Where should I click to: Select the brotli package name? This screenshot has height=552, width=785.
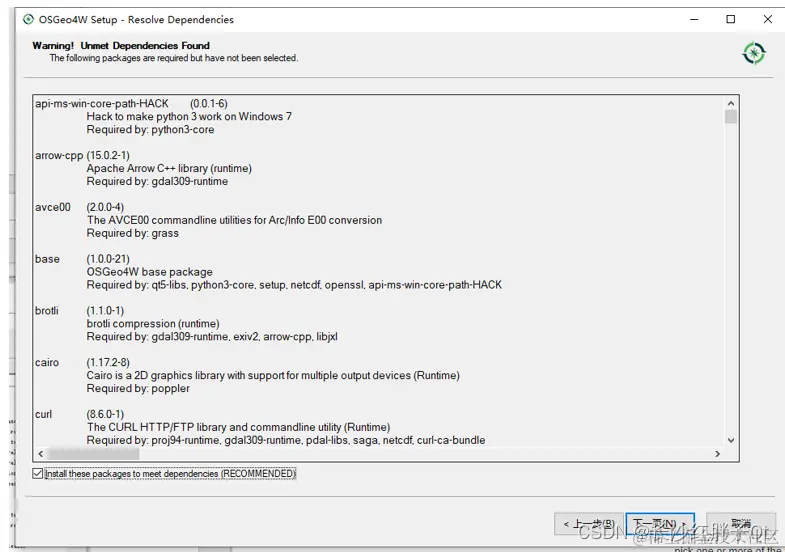click(x=47, y=311)
